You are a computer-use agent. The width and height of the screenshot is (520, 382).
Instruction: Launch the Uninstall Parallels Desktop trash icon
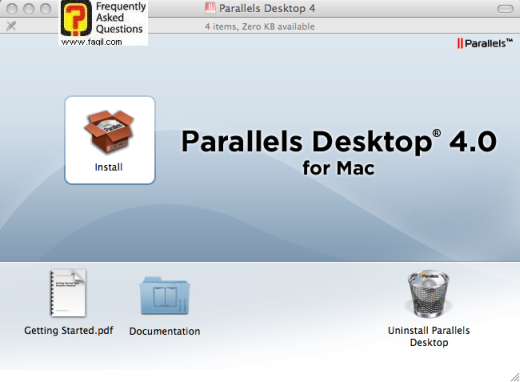429,294
